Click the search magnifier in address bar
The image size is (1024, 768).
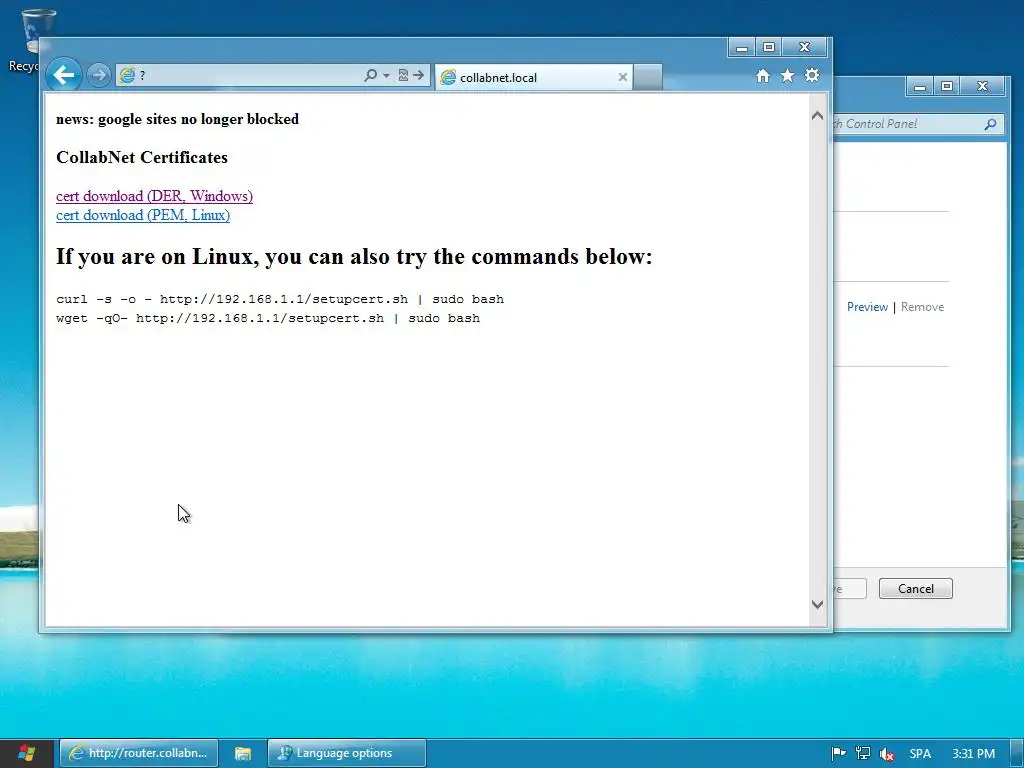point(370,75)
